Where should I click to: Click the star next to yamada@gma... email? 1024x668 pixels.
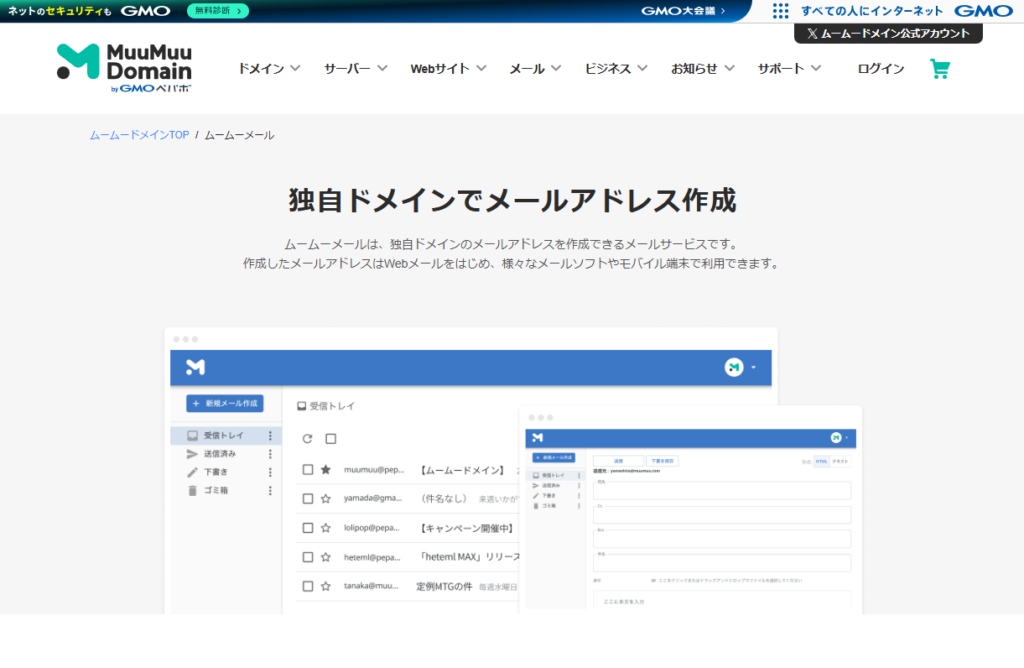tap(325, 498)
